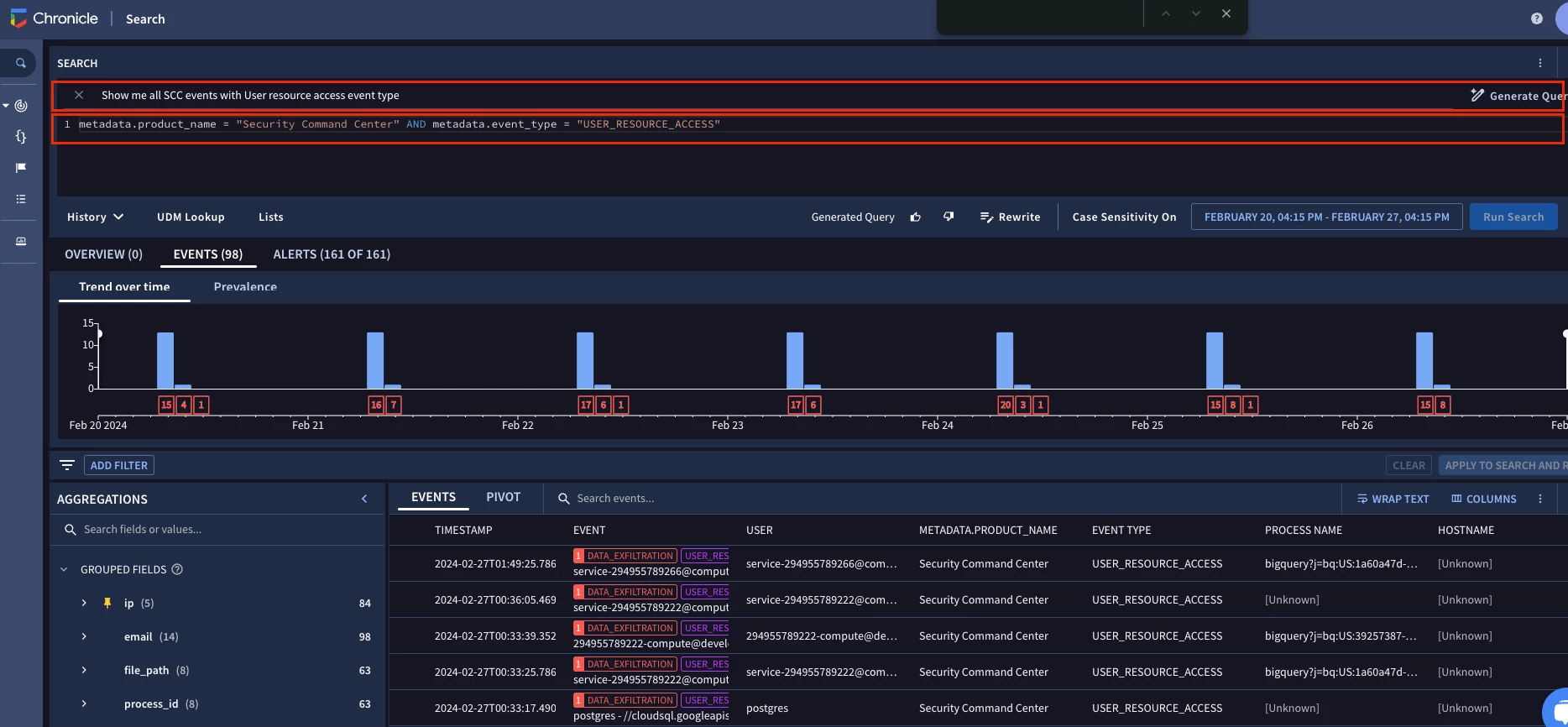Click the filter lines icon beside Add Filter
Screen dimensions: 1568x727
67,465
